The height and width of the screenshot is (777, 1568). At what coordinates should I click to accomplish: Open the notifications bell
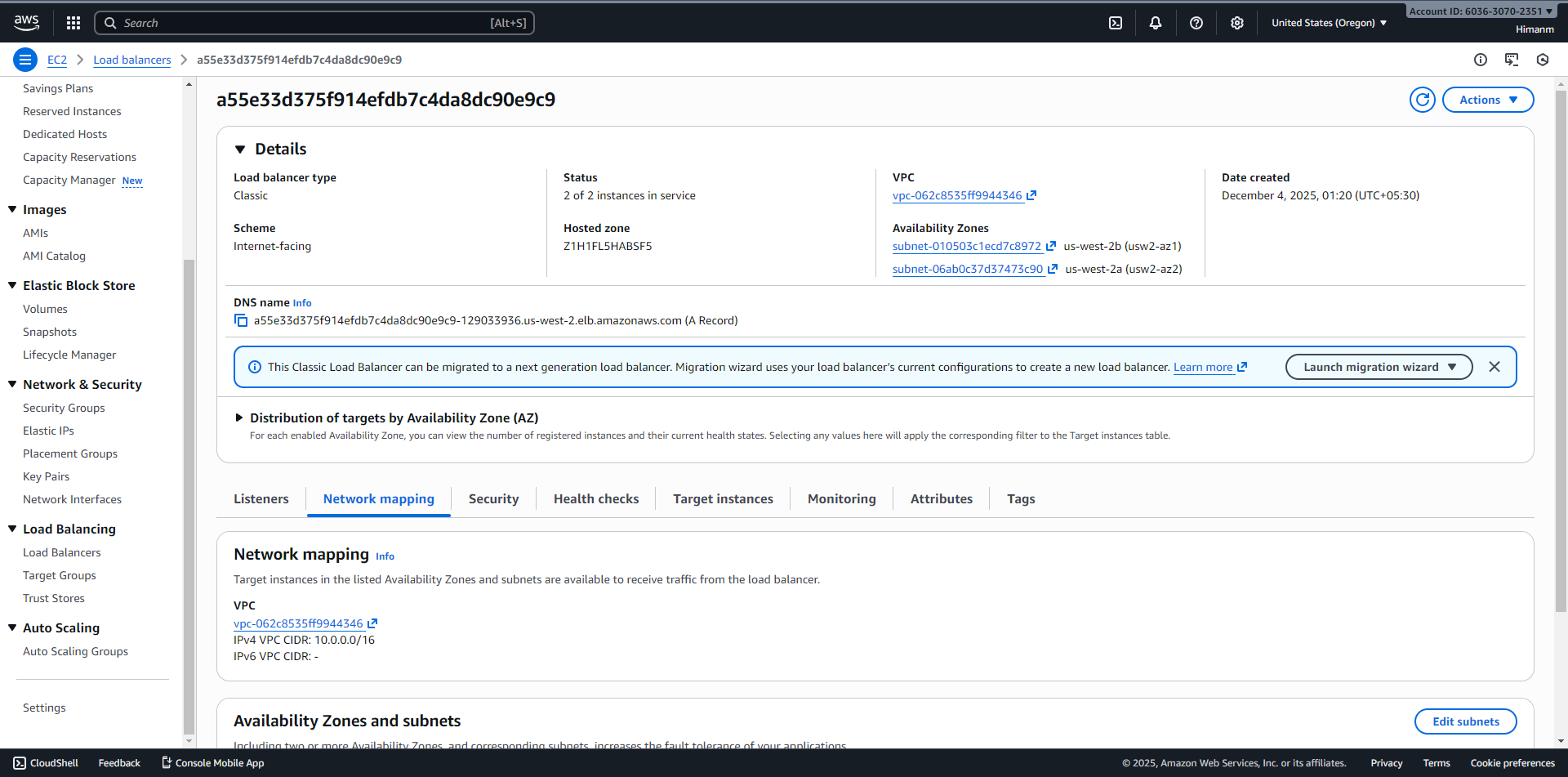1156,22
